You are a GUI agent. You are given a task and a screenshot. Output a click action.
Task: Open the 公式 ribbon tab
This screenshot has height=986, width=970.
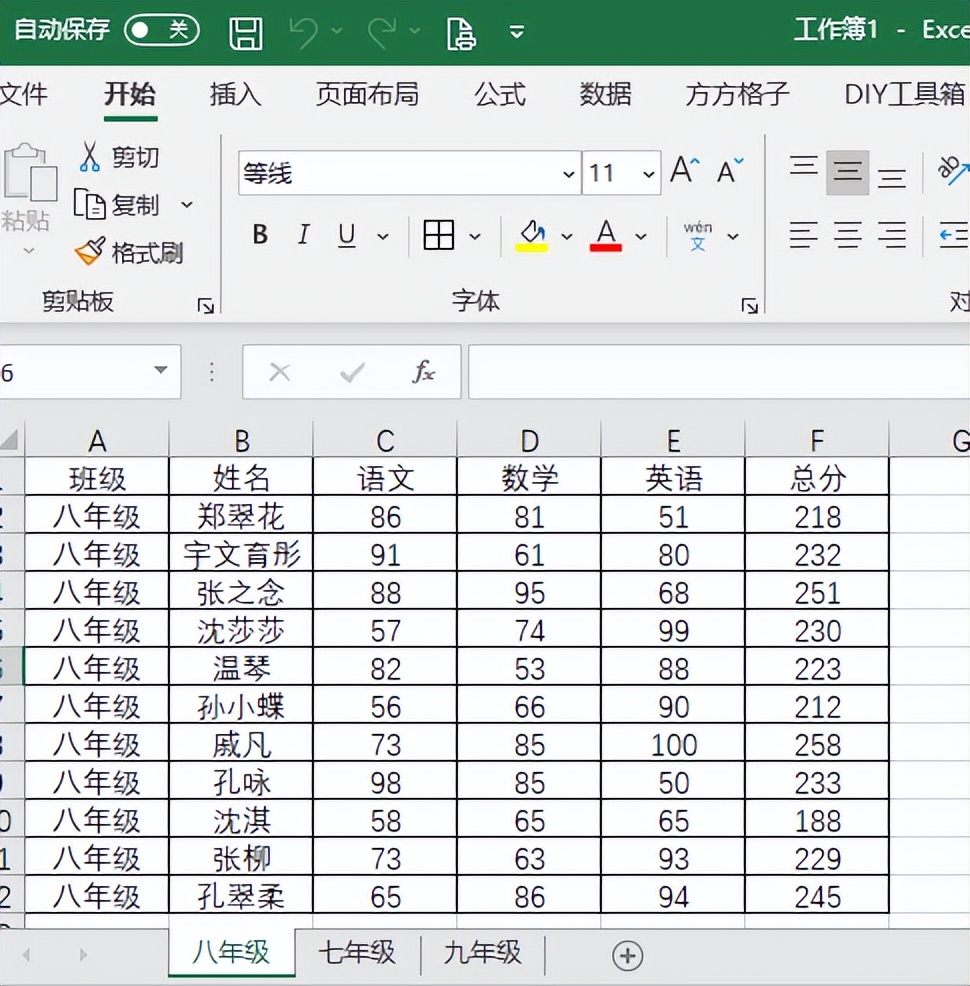click(x=499, y=95)
